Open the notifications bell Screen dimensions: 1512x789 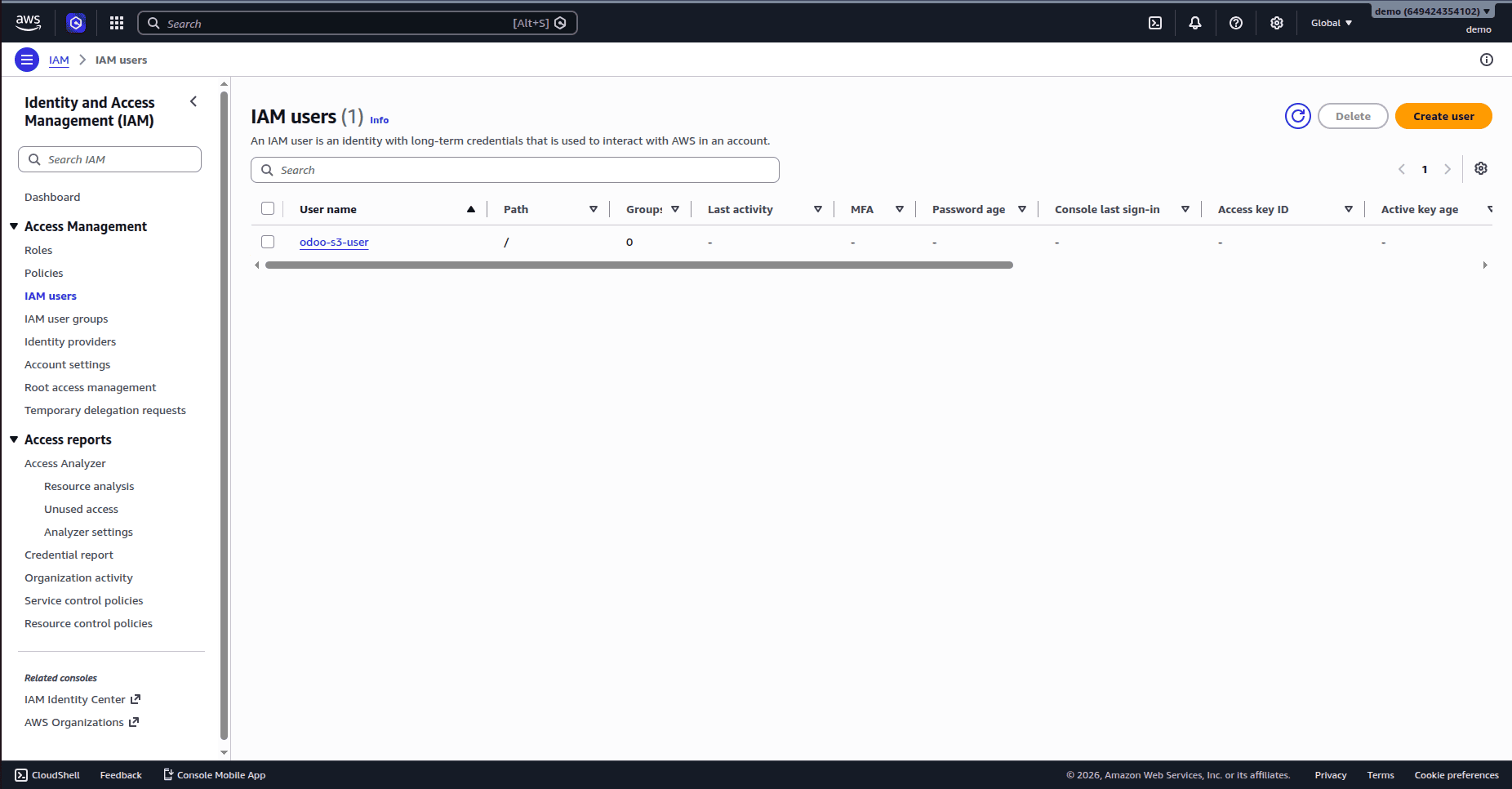point(1195,23)
